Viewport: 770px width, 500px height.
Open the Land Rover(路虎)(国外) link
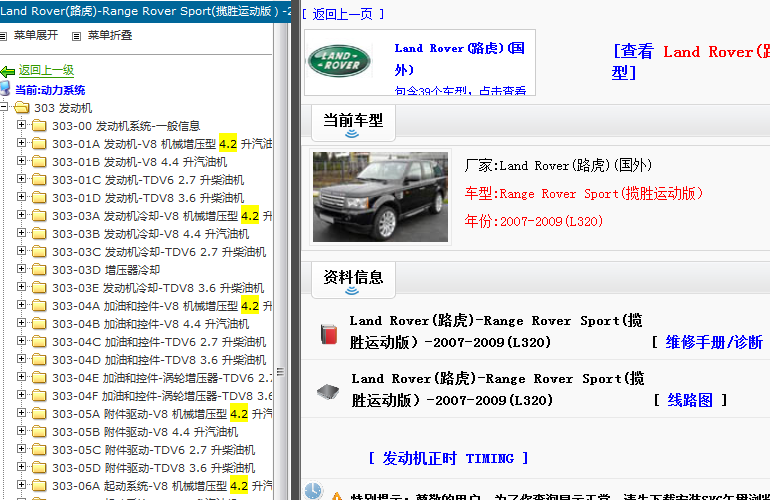click(460, 59)
